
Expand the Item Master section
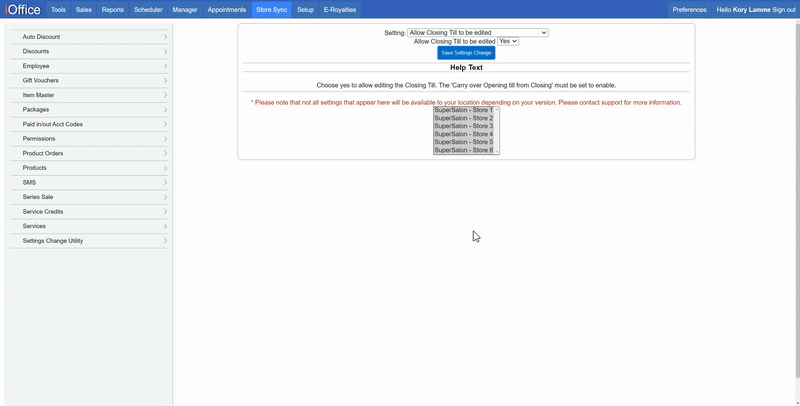tap(89, 95)
